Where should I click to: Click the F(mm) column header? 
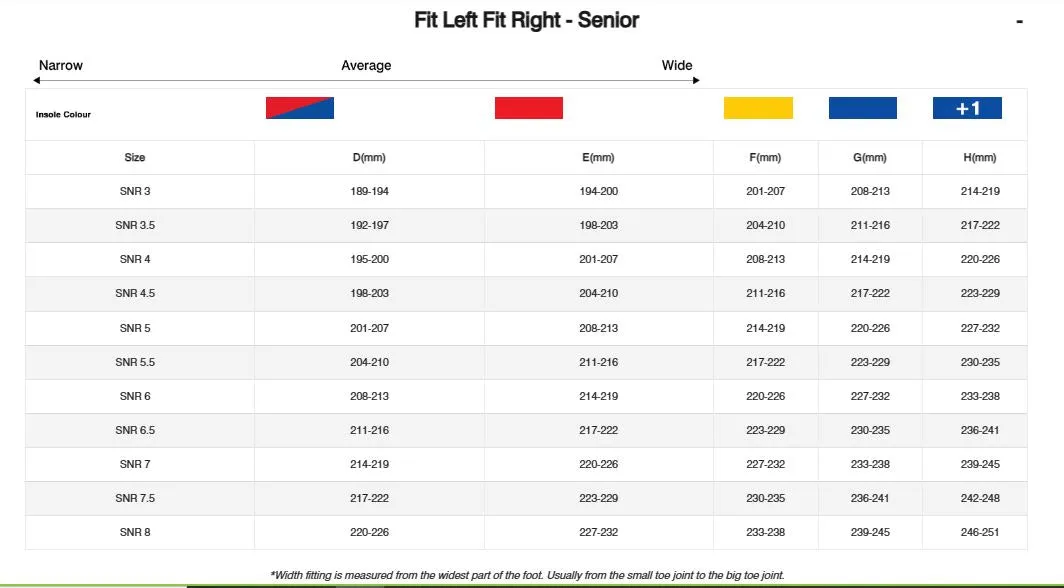tap(765, 157)
